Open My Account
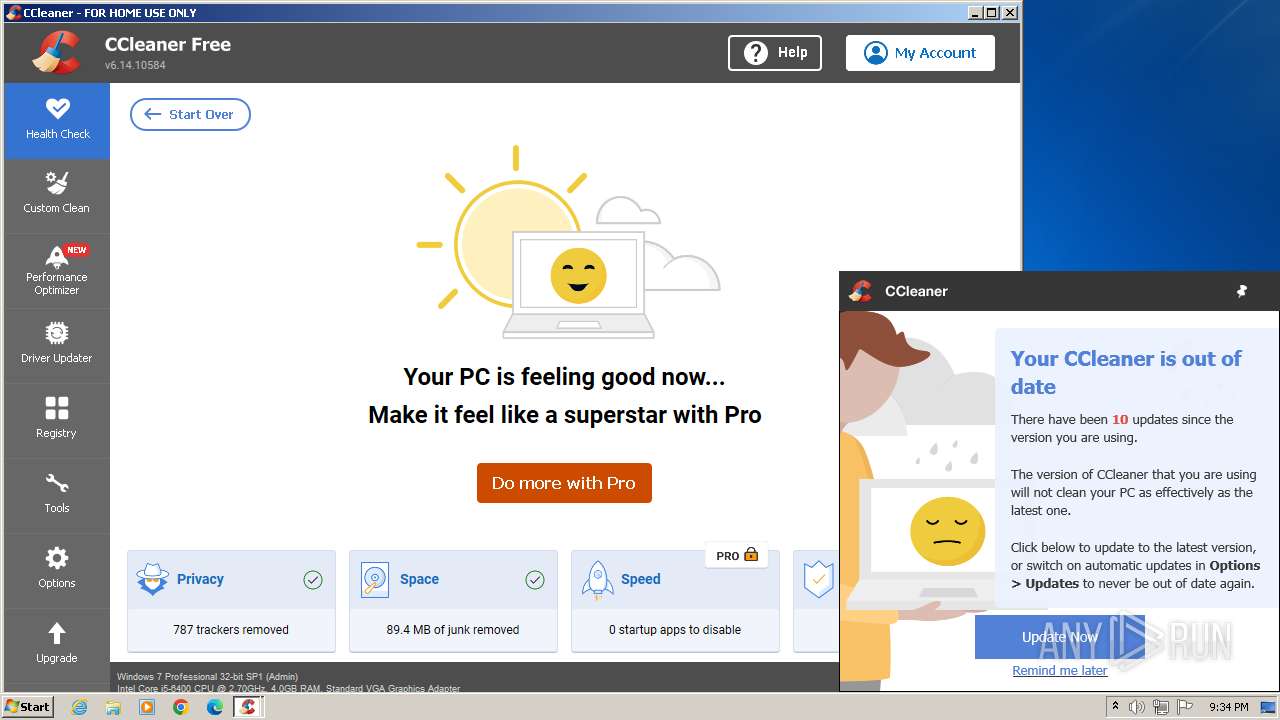Image resolution: width=1280 pixels, height=720 pixels. click(x=920, y=53)
